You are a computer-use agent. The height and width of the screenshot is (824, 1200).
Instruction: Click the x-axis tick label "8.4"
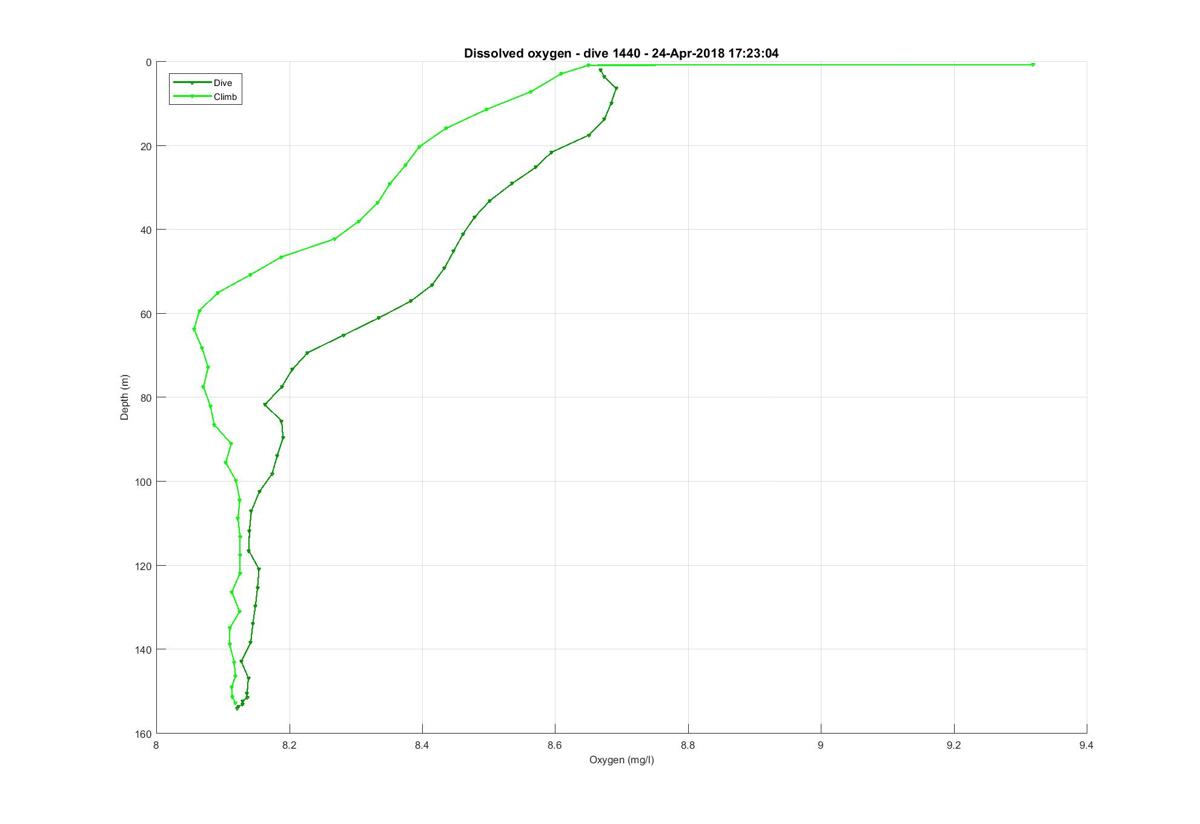422,745
